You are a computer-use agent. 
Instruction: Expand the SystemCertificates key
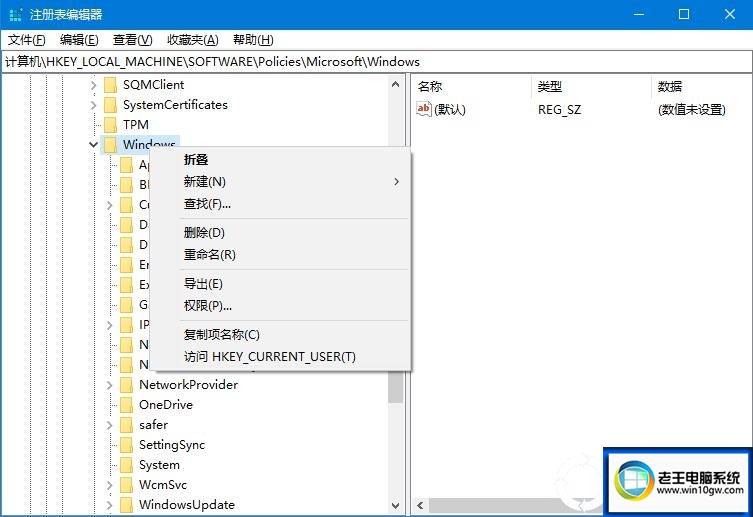click(94, 105)
